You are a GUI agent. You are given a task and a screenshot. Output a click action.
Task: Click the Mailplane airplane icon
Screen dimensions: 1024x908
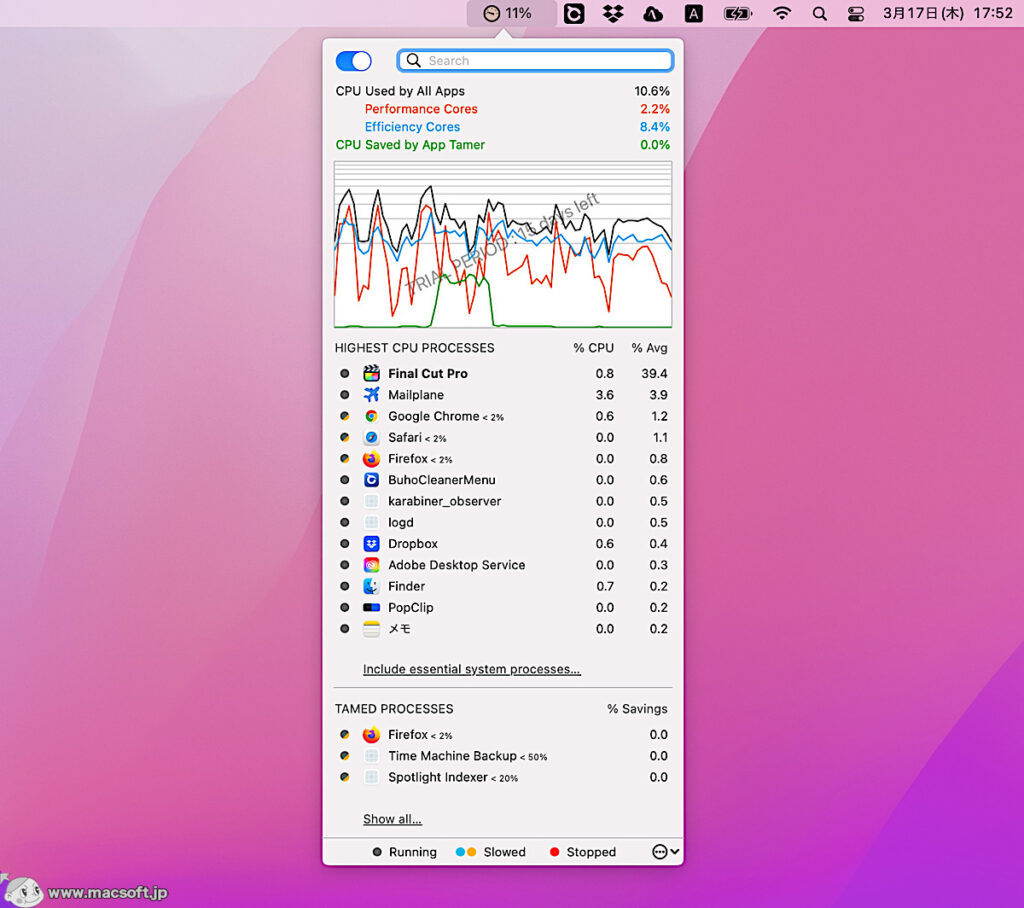coord(371,395)
